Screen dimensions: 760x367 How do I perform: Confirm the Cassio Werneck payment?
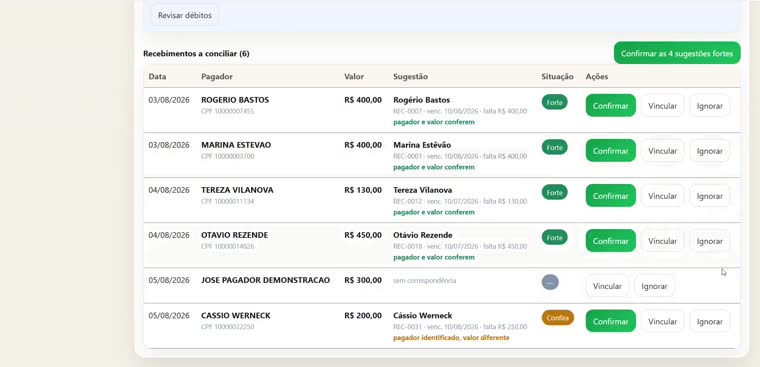610,321
